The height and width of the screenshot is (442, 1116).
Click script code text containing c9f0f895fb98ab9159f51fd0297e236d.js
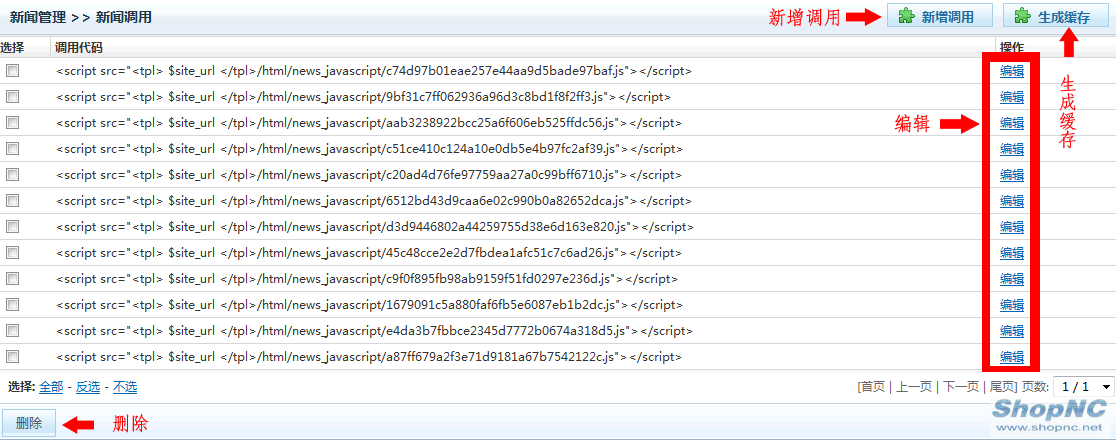[367, 278]
